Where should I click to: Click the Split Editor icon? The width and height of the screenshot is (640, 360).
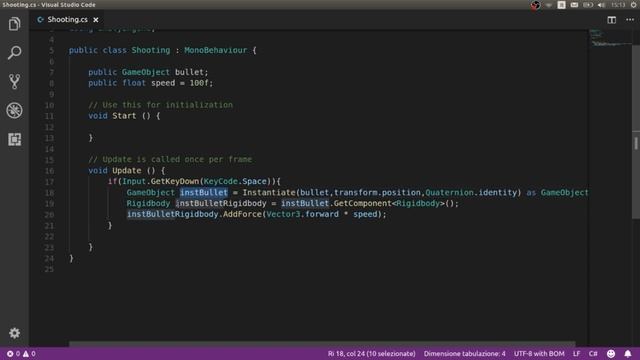click(611, 20)
